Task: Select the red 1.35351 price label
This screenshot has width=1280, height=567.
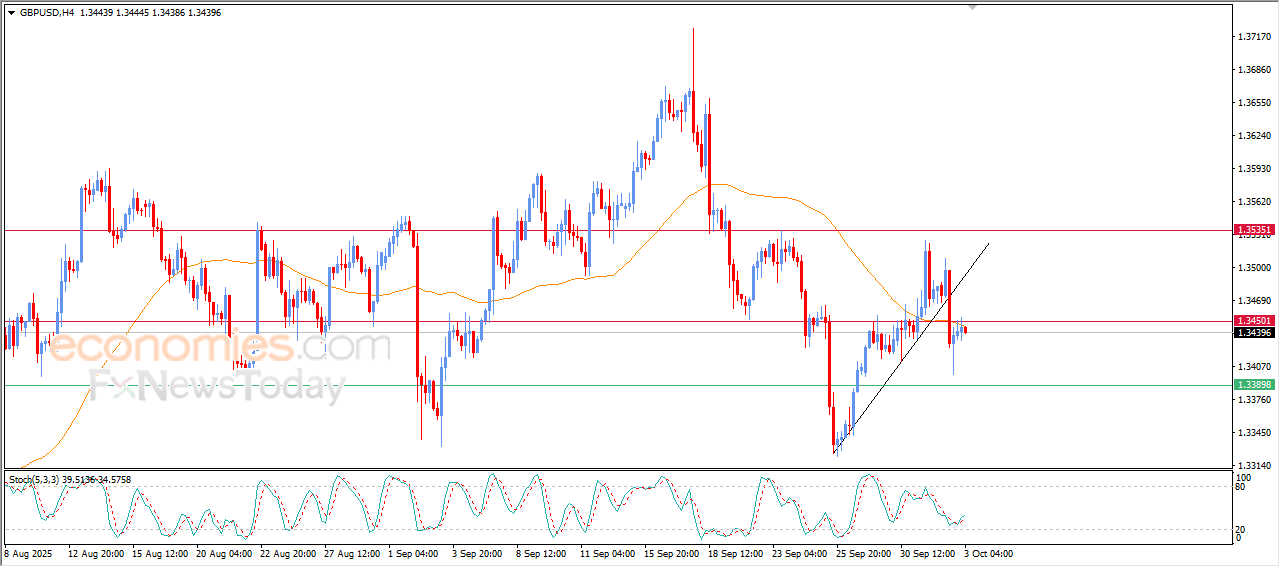Action: (1254, 230)
